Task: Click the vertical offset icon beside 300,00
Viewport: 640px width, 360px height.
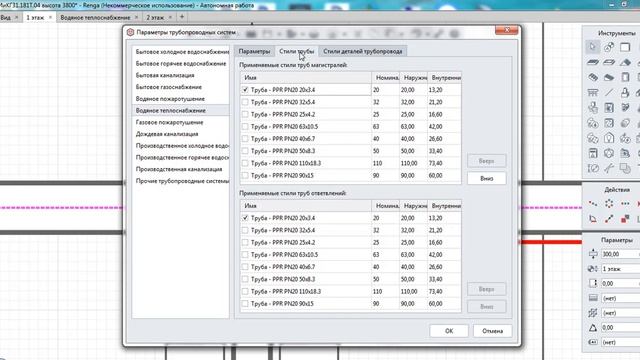Action: coord(593,254)
